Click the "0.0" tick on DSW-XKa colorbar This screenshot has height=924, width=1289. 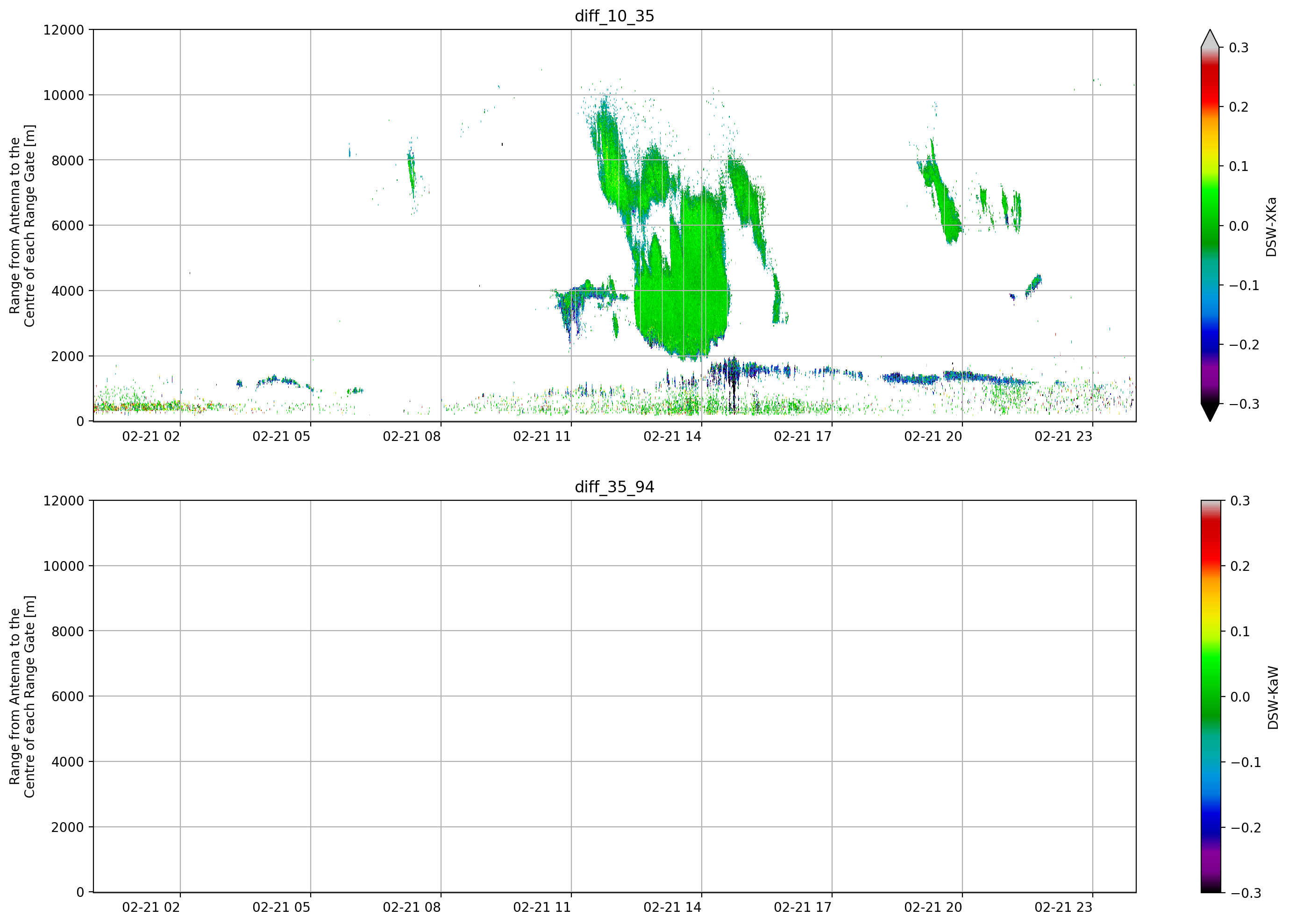pos(1239,226)
